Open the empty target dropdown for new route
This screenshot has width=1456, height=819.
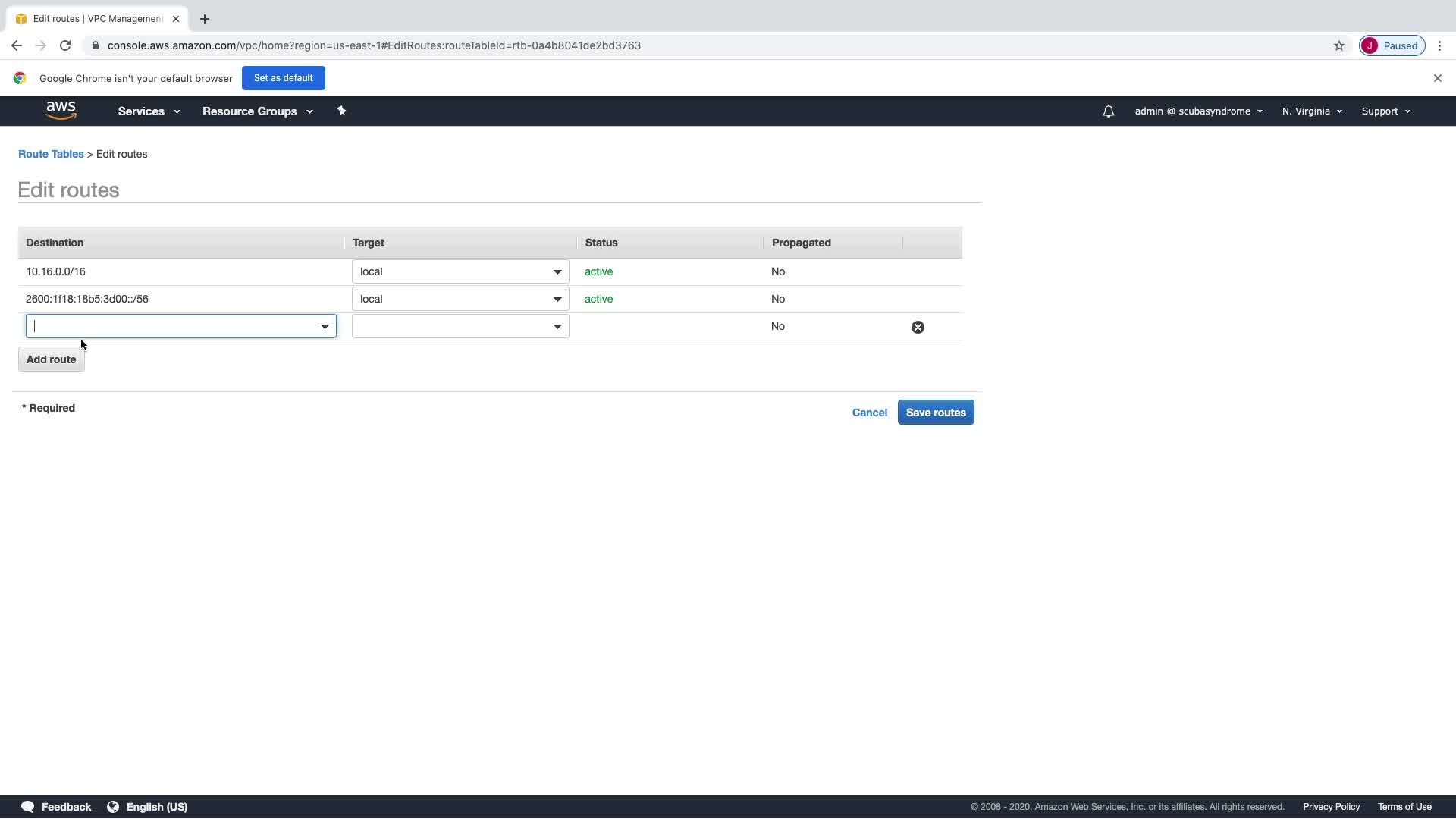coord(460,326)
